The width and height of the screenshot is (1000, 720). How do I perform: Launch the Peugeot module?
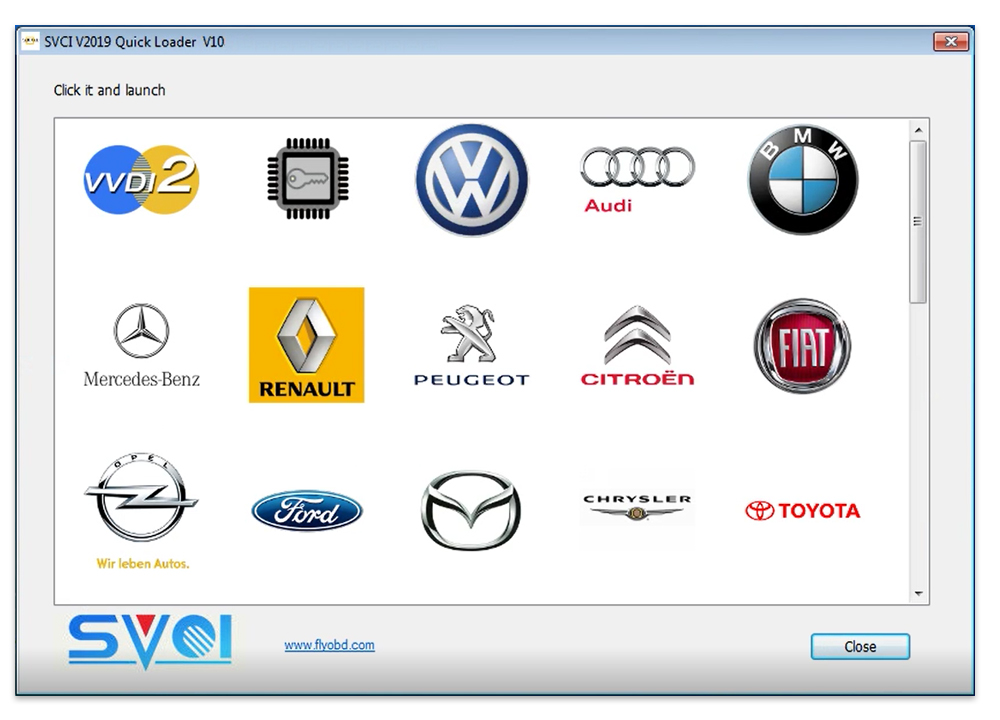(x=472, y=346)
